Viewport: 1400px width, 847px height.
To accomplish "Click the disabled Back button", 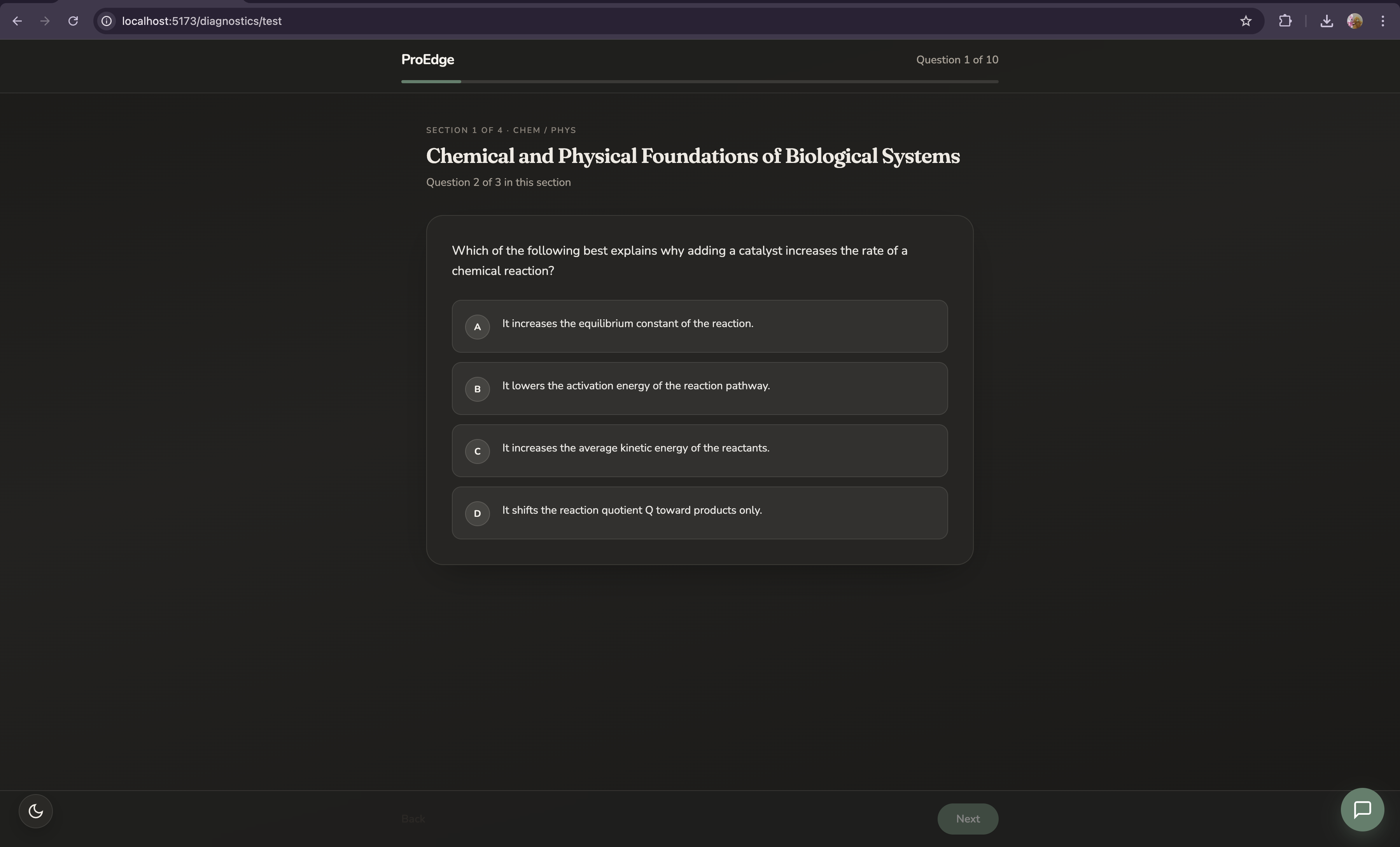I will [x=413, y=819].
